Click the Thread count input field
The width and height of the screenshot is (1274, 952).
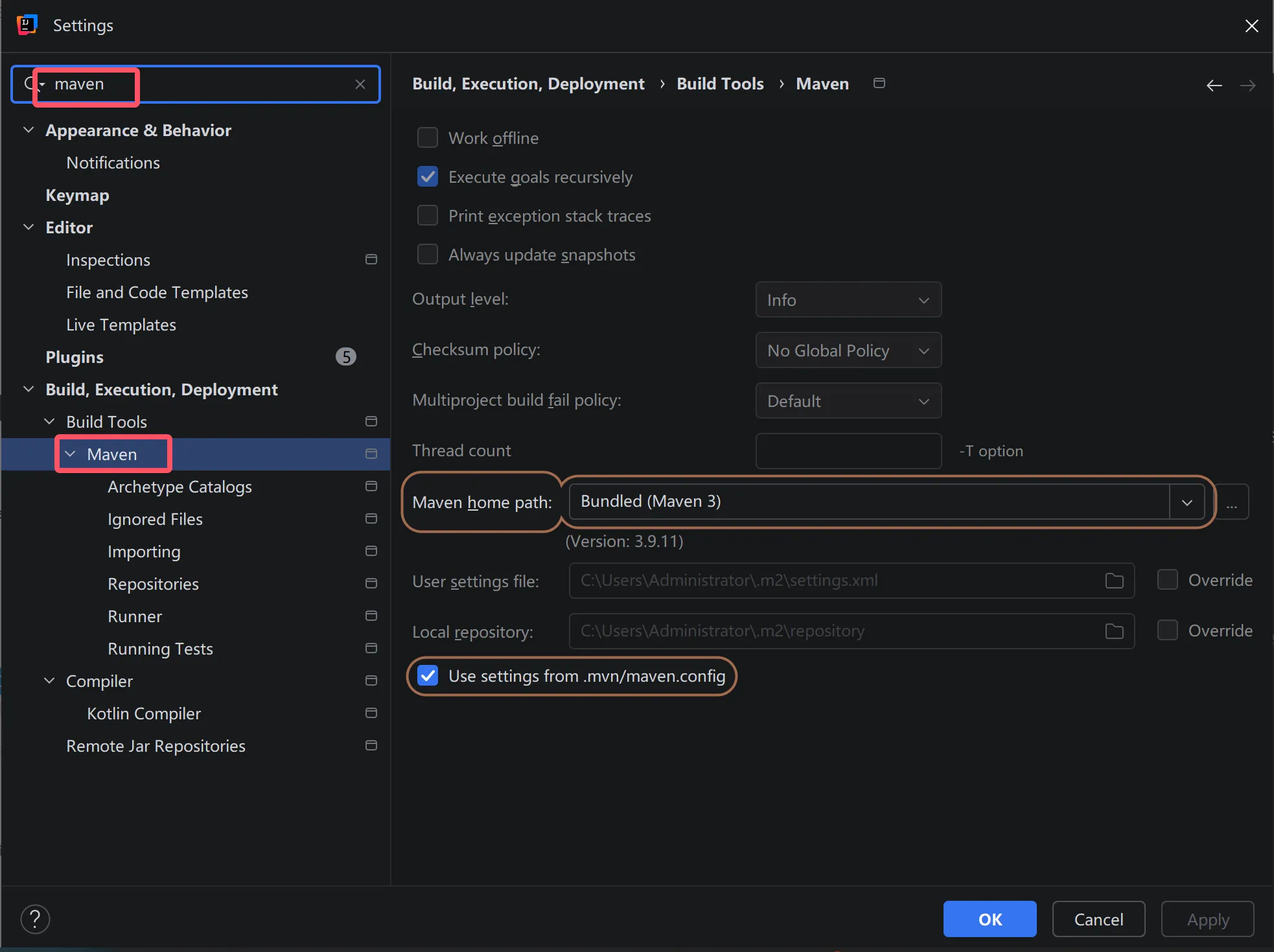pos(848,451)
